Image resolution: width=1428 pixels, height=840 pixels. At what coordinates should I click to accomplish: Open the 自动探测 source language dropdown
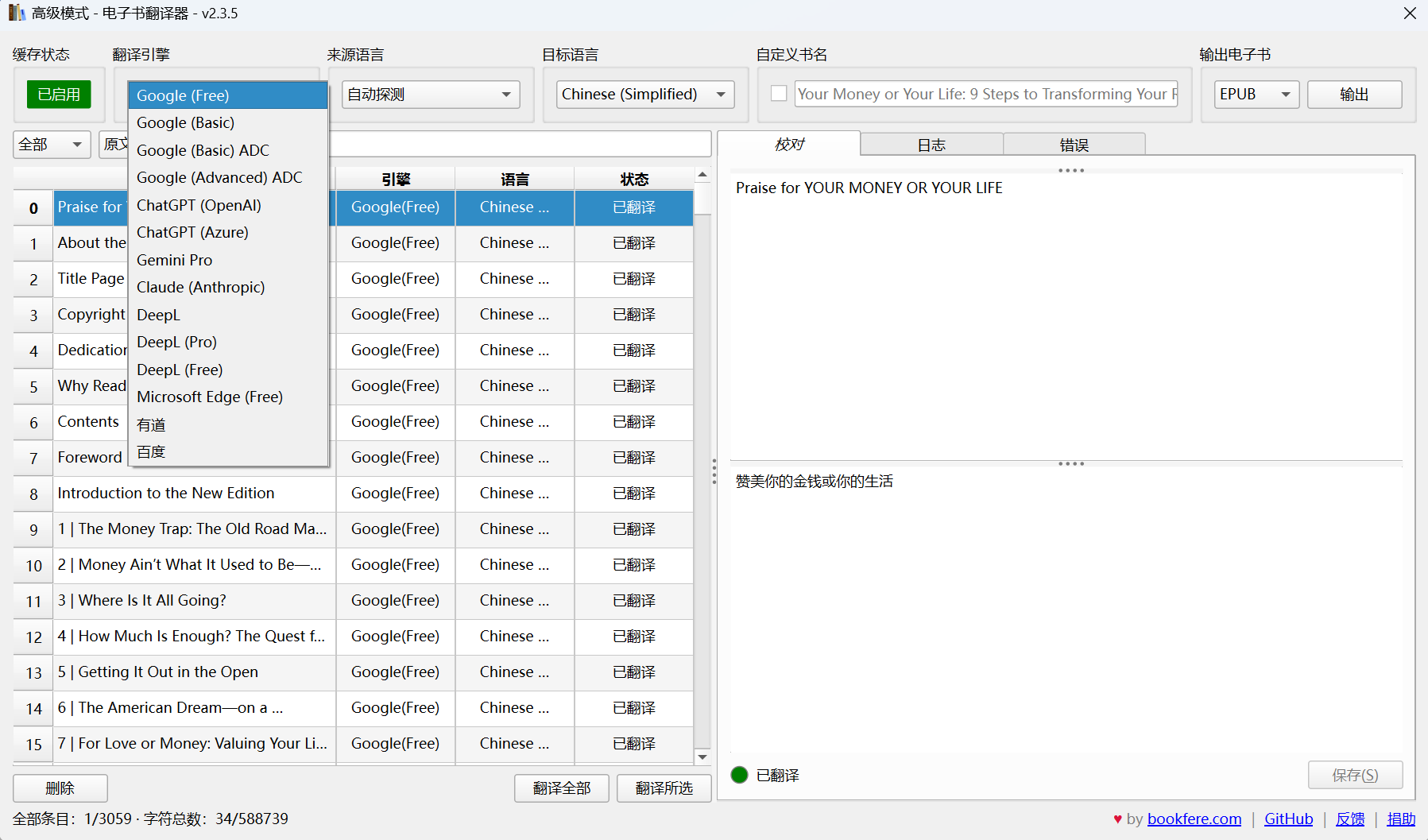pos(431,95)
